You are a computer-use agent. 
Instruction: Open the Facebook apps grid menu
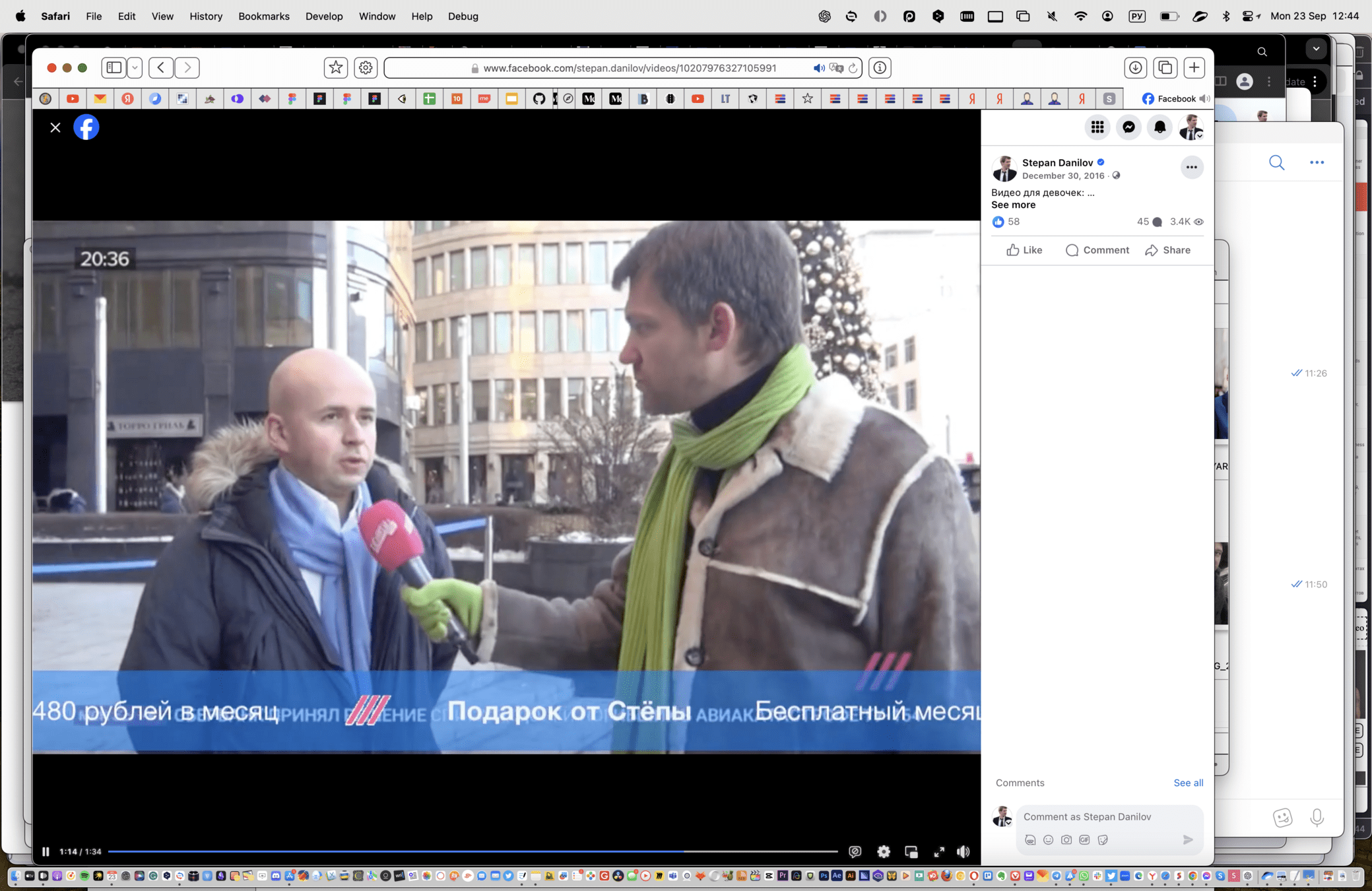(1097, 127)
